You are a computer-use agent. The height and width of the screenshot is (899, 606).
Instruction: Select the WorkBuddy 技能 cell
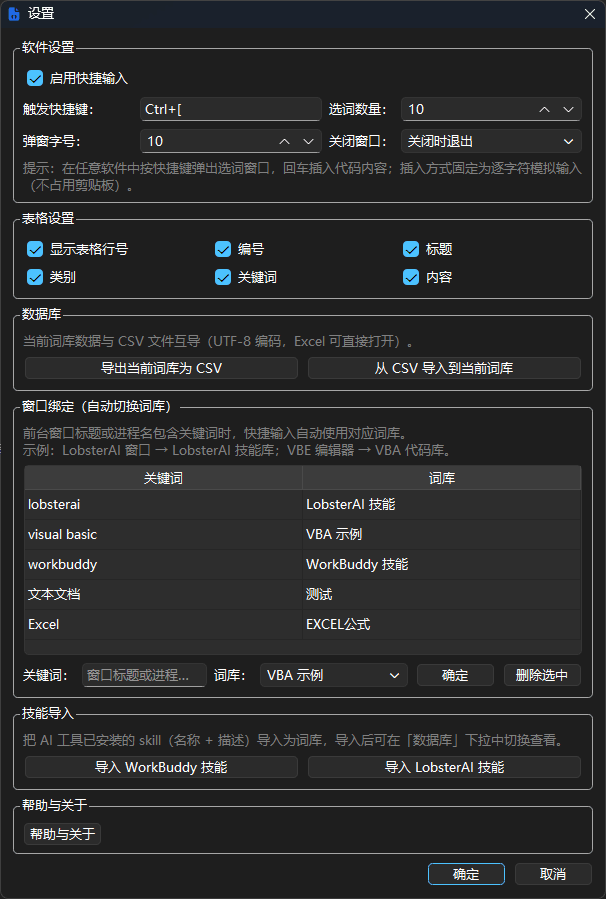coord(442,564)
